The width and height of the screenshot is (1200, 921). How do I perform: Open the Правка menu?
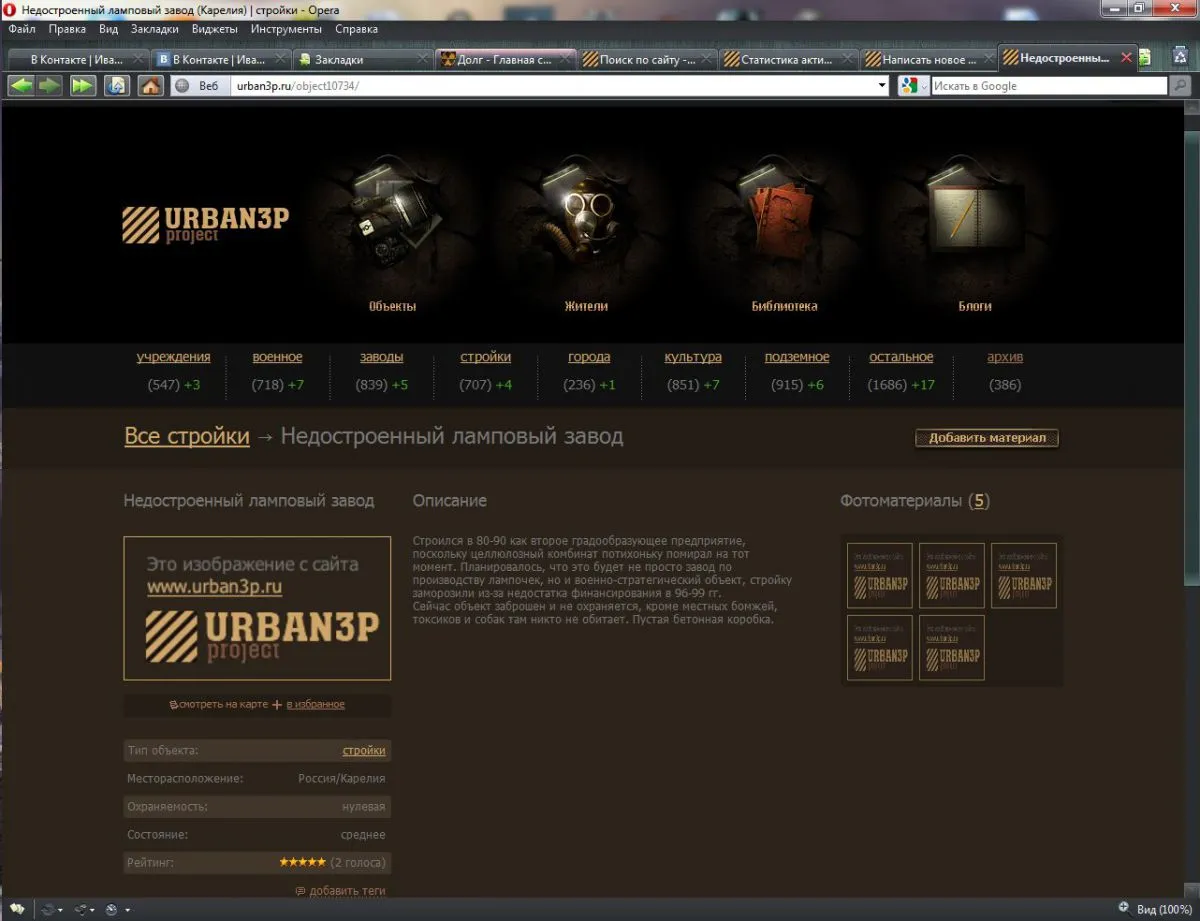click(67, 29)
